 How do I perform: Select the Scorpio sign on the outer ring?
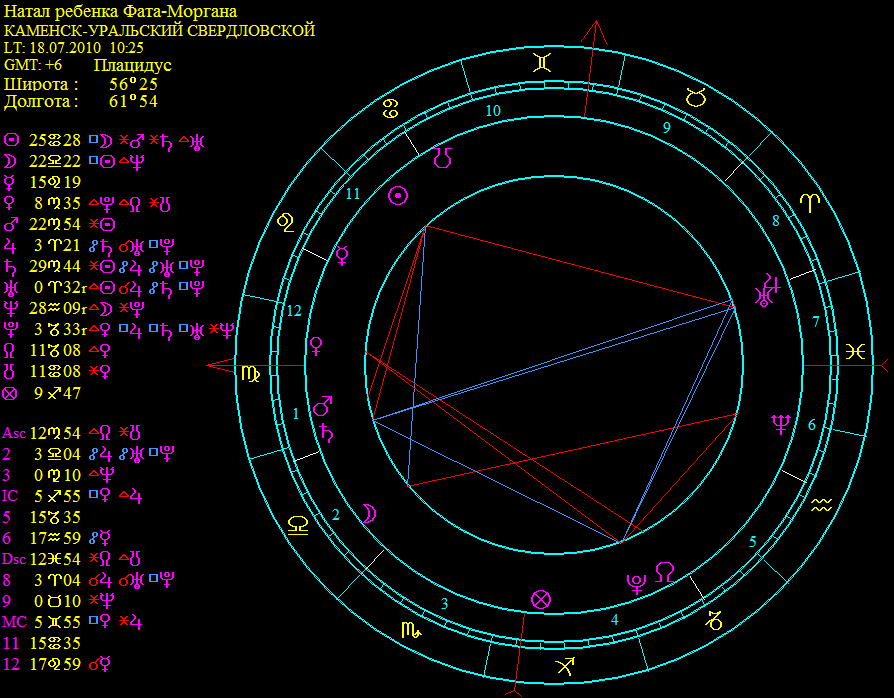[x=411, y=630]
